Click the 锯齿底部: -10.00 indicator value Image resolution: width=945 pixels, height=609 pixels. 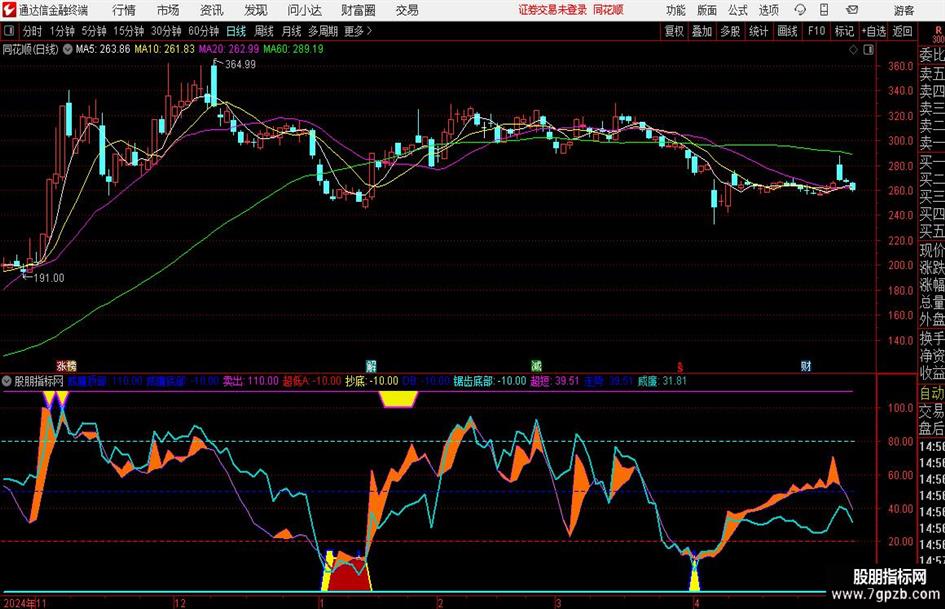click(490, 381)
